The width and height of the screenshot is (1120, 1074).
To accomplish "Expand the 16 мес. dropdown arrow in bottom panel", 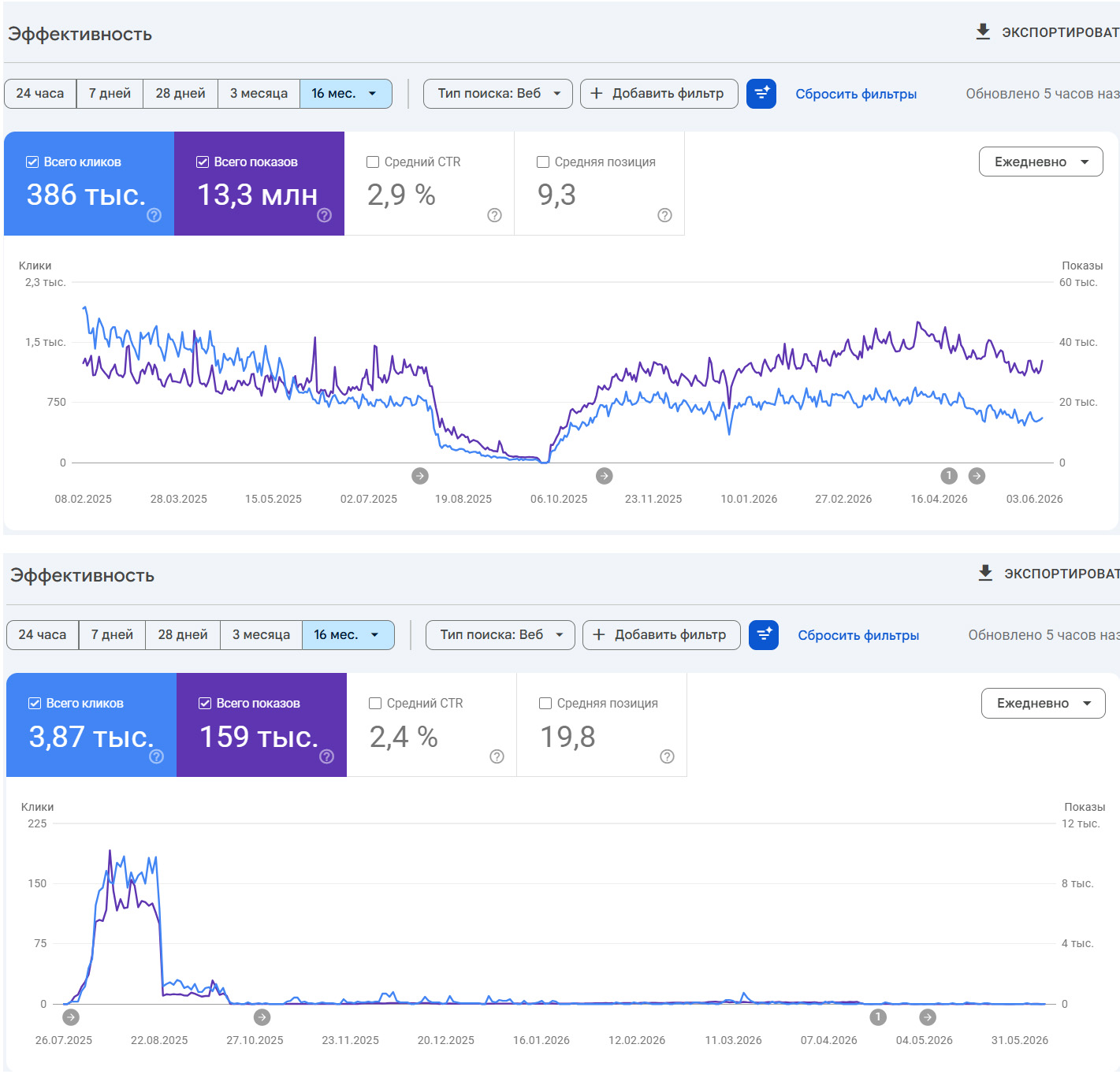I will pos(375,635).
